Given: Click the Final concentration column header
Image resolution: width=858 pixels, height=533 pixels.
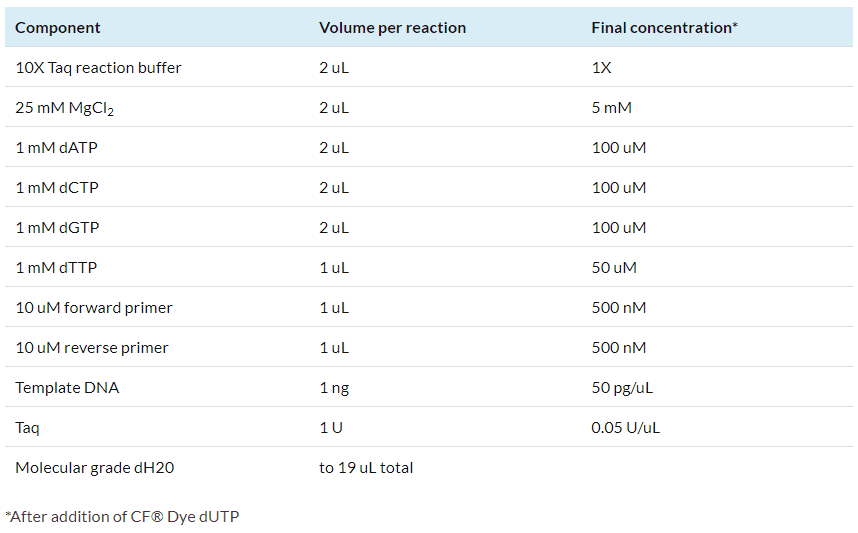Looking at the screenshot, I should (x=664, y=28).
